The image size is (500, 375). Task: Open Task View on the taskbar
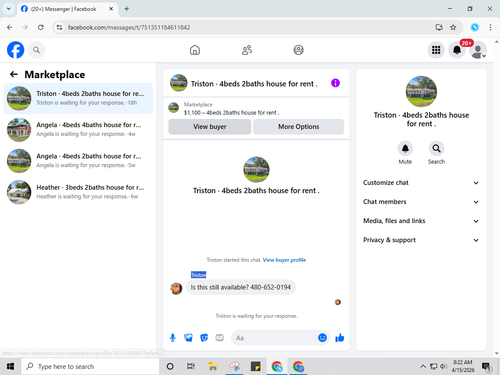191,367
